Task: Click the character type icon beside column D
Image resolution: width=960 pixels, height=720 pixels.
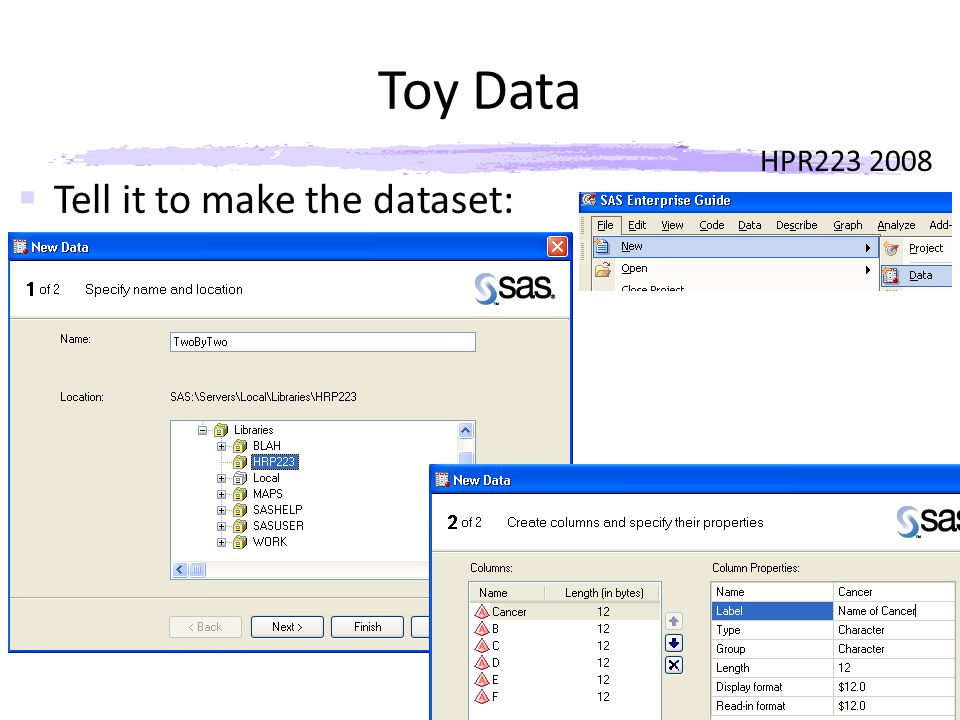Action: point(482,662)
